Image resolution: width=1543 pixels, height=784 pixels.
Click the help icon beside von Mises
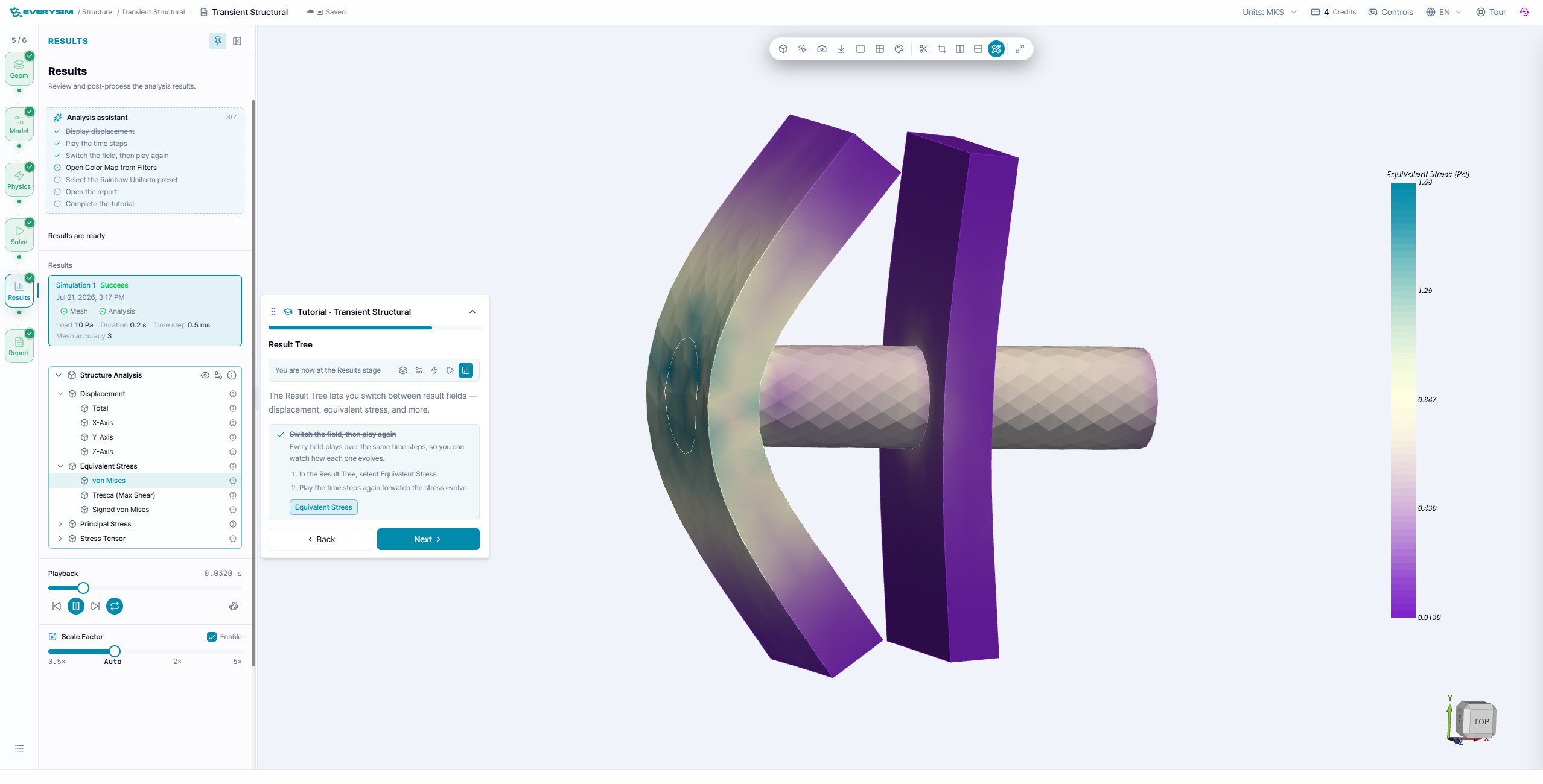pyautogui.click(x=233, y=481)
